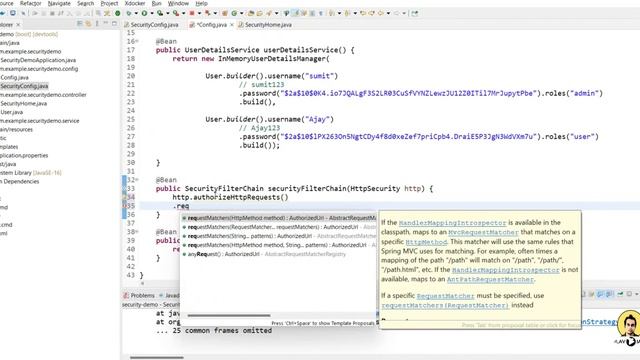
Task: Open the AntPathRequestMatcher link in Javadoc popup
Action: (490, 280)
